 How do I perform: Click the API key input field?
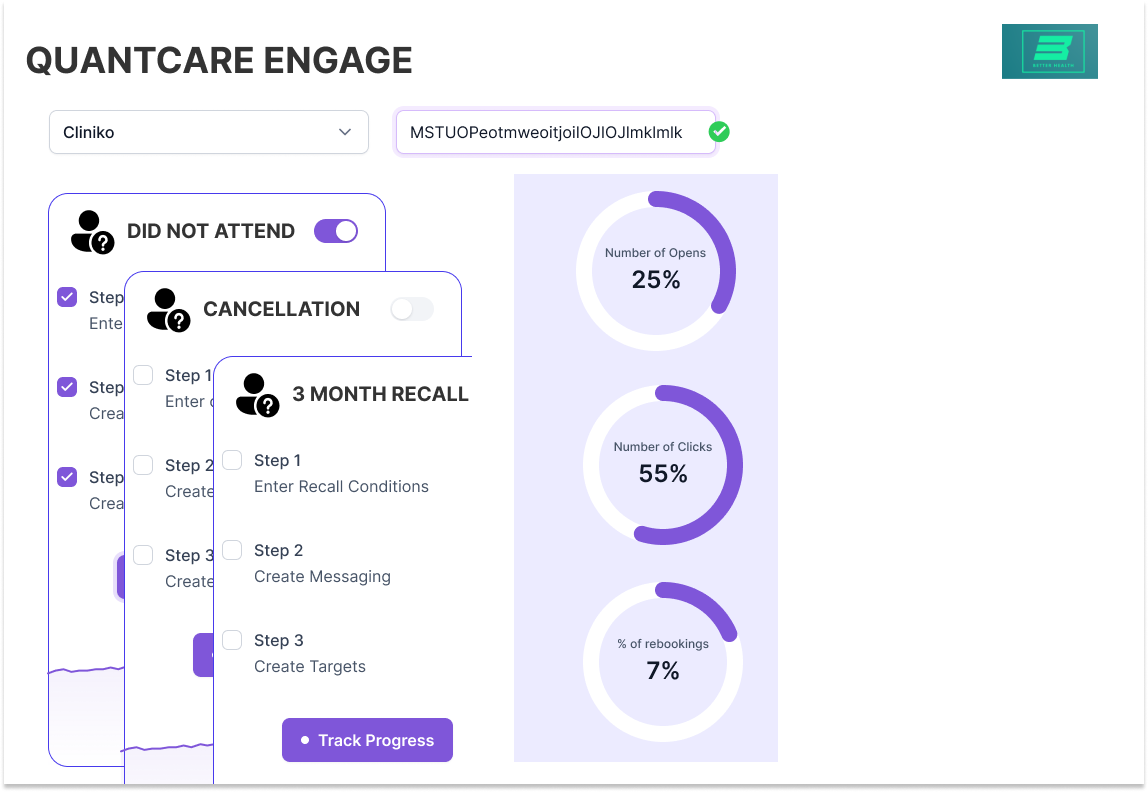[x=555, y=132]
